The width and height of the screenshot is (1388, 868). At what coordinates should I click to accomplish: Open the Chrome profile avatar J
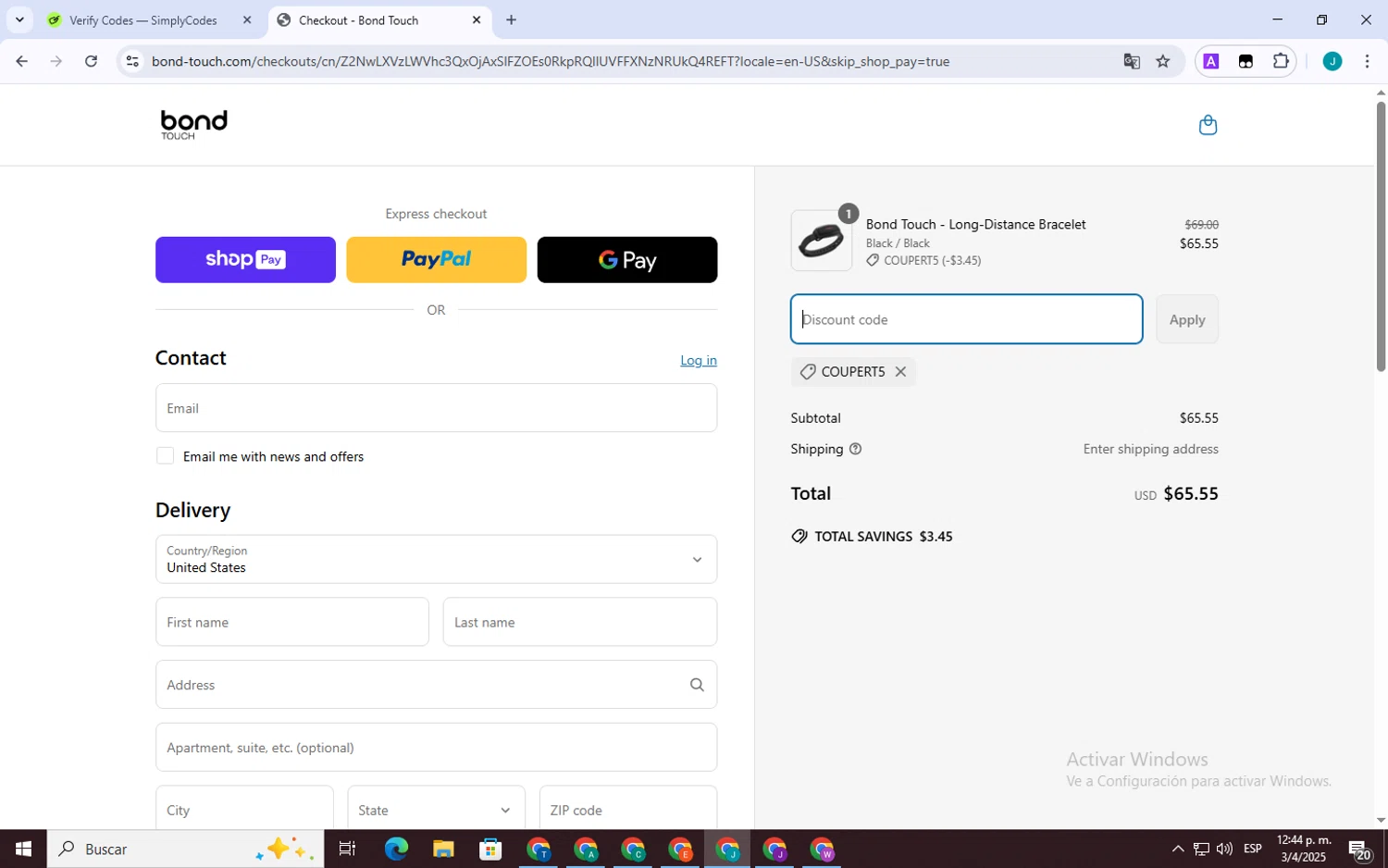click(1332, 61)
